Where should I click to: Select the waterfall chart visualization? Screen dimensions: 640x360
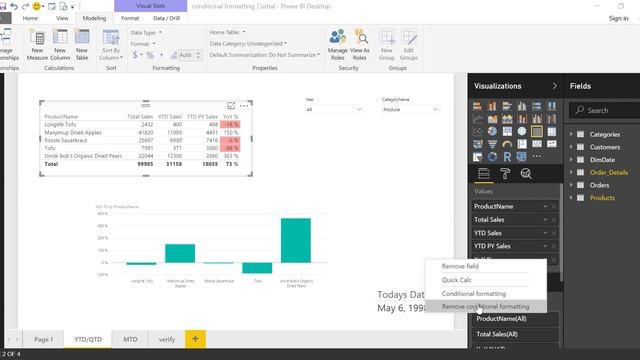tap(551, 119)
